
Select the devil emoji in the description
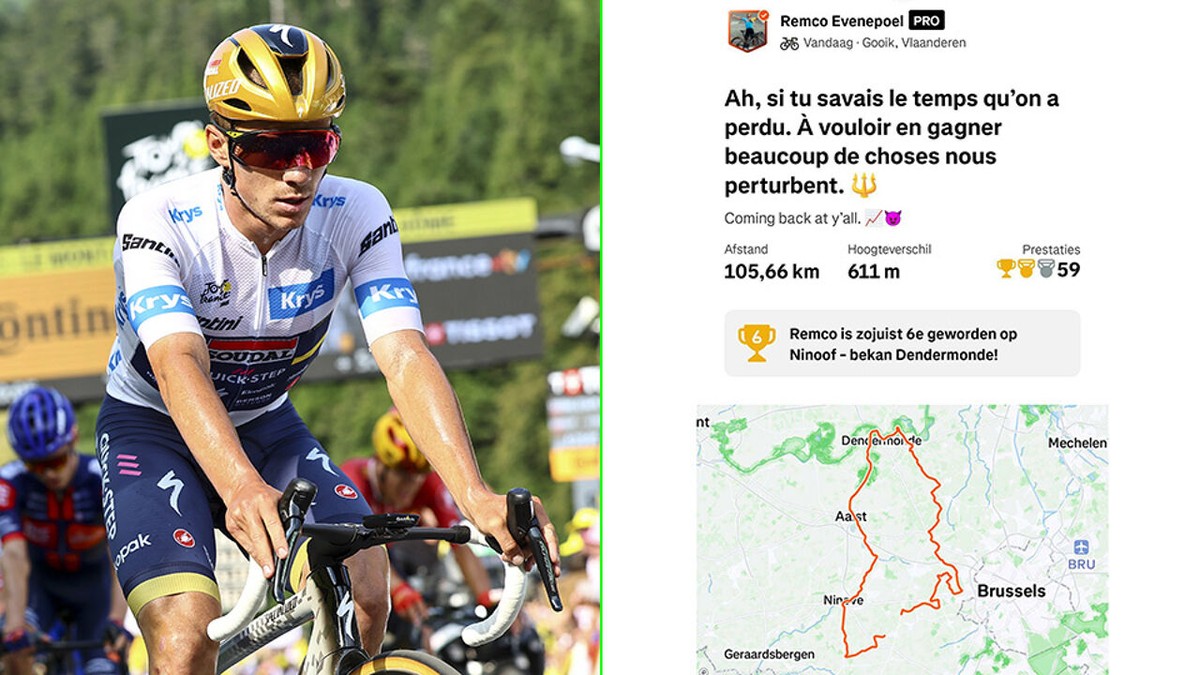893,218
